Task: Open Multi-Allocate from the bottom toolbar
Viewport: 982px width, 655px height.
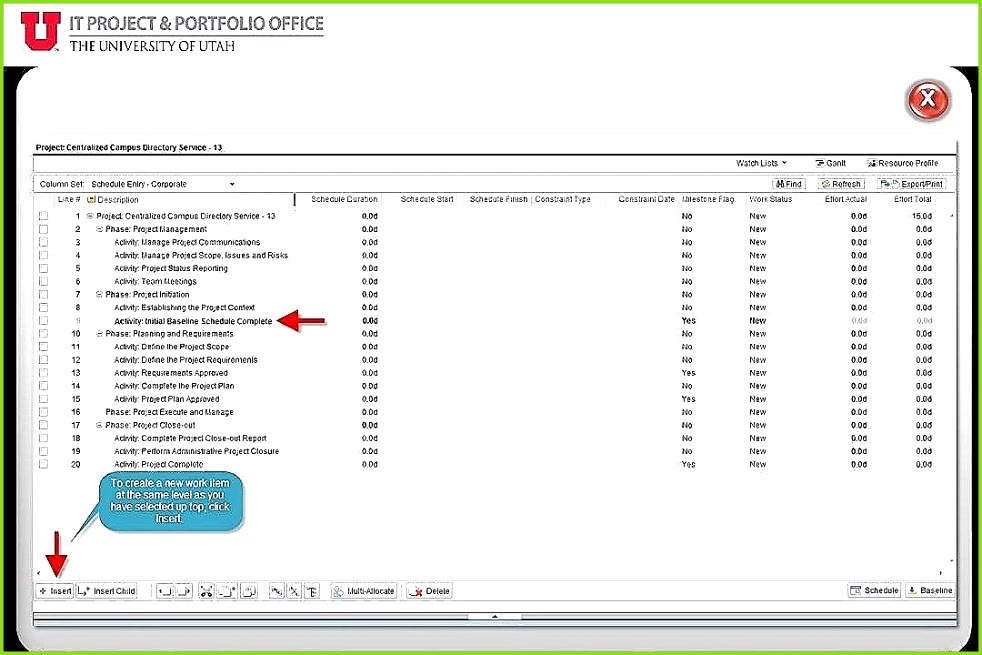Action: [x=364, y=591]
